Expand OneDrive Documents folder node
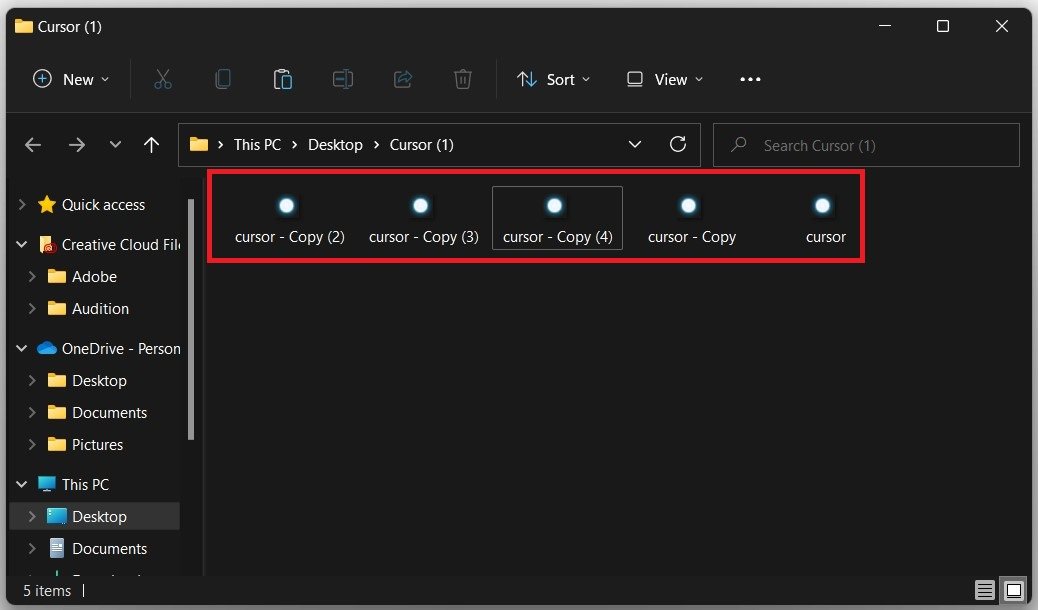The width and height of the screenshot is (1038, 610). pyautogui.click(x=32, y=412)
